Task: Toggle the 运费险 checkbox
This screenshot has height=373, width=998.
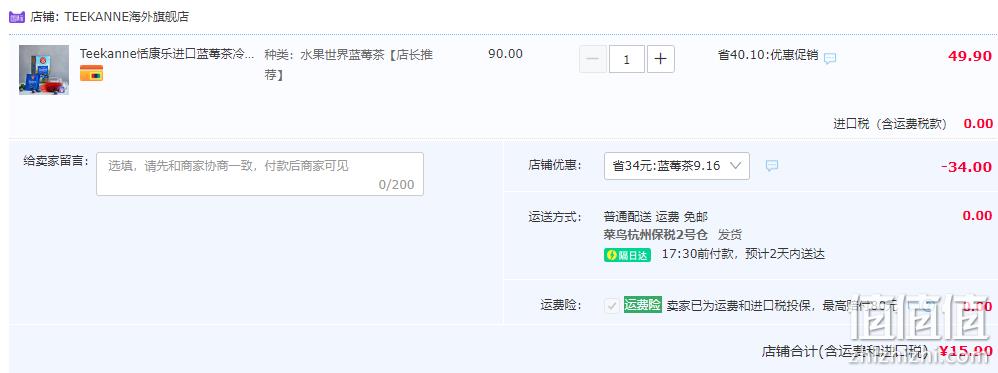Action: 612,306
